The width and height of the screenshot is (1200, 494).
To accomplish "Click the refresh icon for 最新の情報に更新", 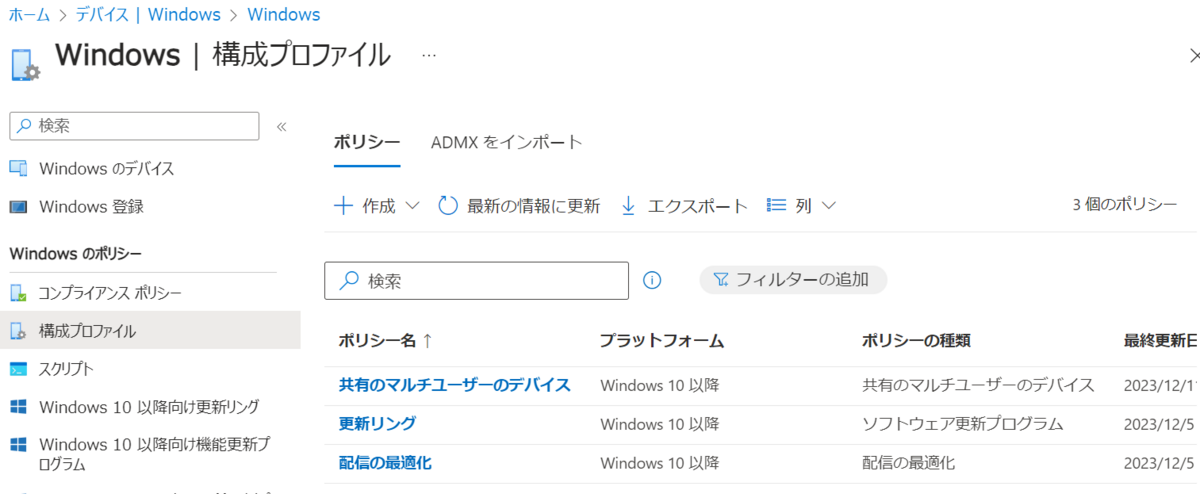I will pos(449,206).
